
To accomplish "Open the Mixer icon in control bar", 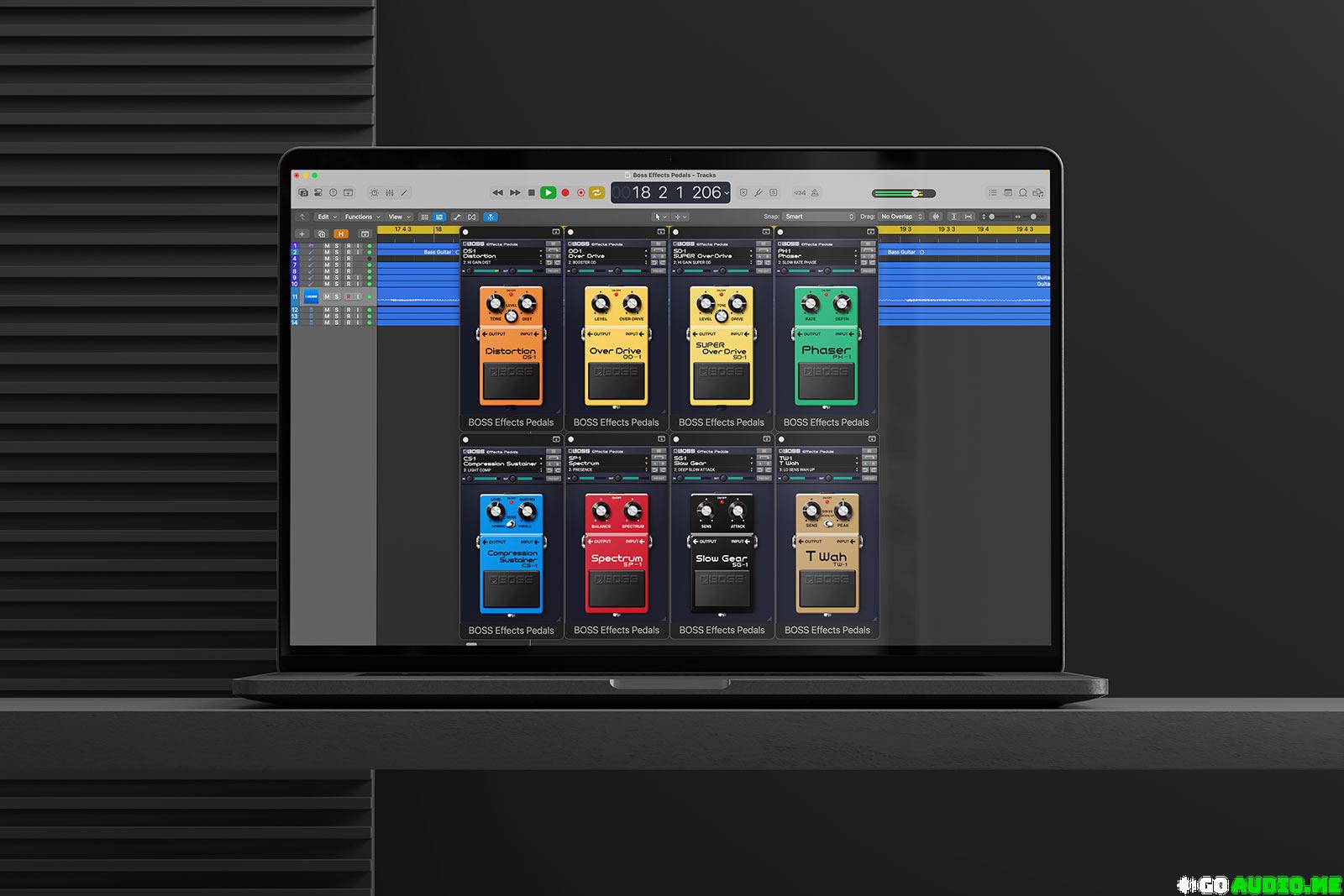I will point(389,193).
